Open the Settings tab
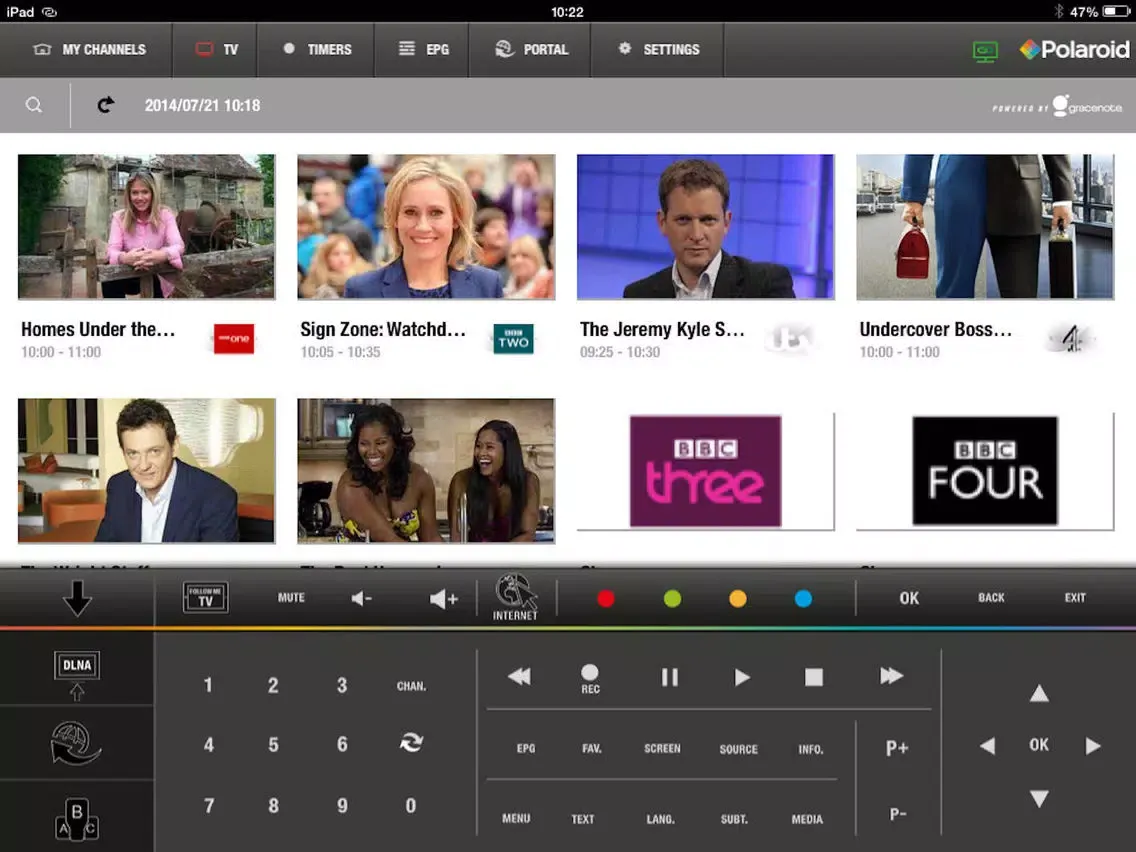Image resolution: width=1136 pixels, height=852 pixels. click(658, 49)
